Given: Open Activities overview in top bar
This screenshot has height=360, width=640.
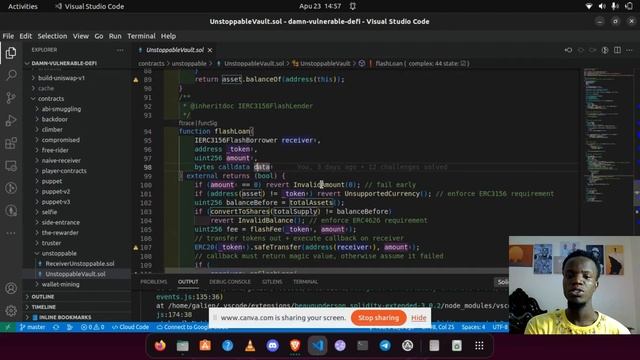Looking at the screenshot, I should [x=23, y=6].
